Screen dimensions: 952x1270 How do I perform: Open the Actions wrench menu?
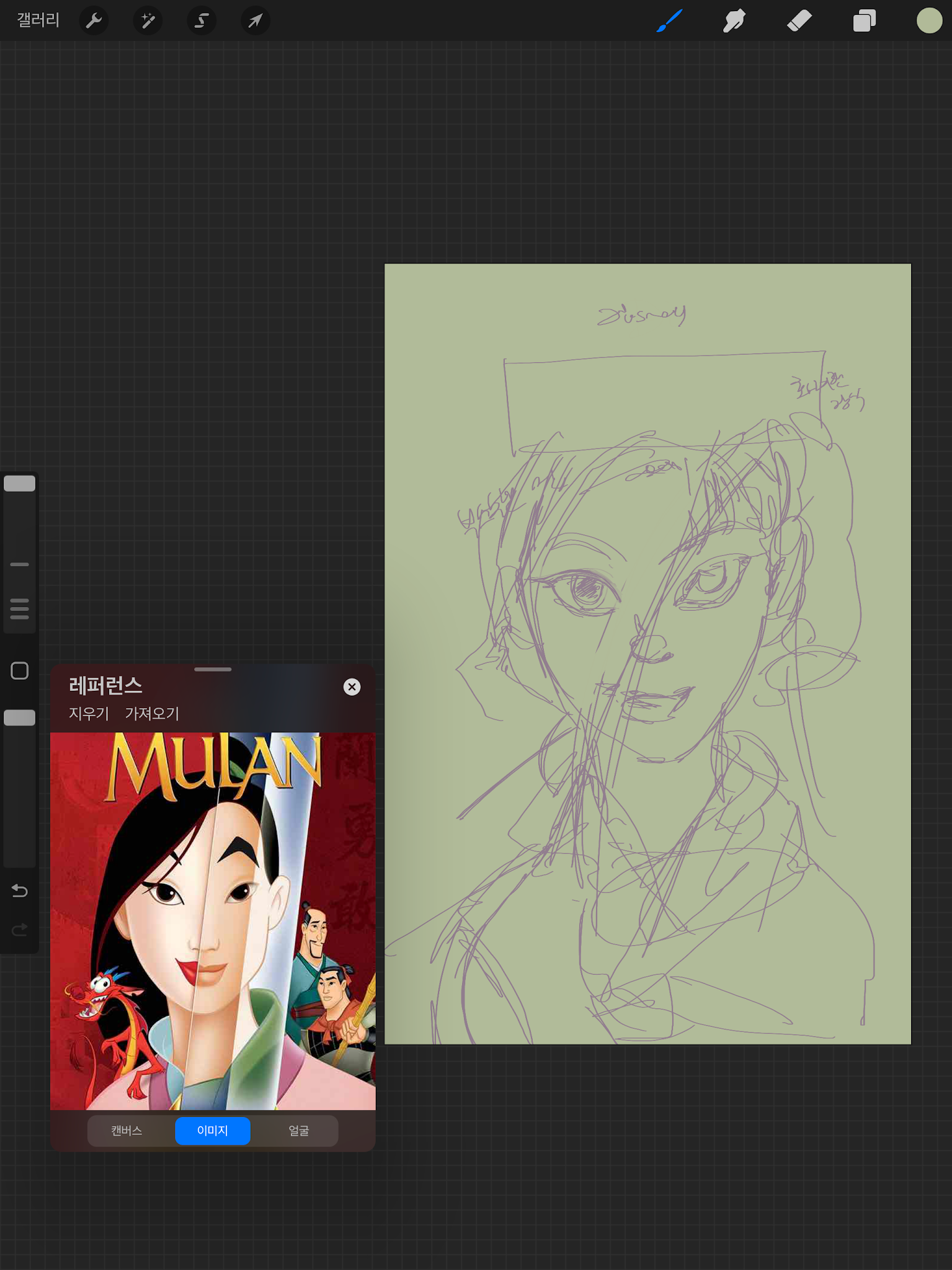pos(94,20)
